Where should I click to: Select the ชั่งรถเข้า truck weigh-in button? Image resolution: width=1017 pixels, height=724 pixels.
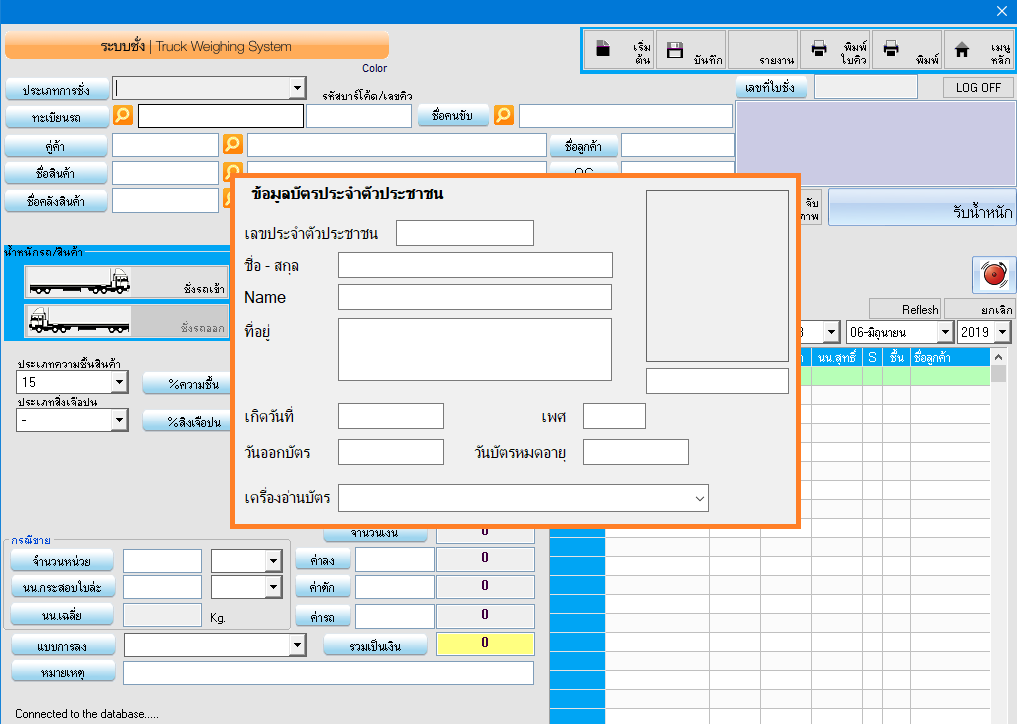pyautogui.click(x=127, y=282)
